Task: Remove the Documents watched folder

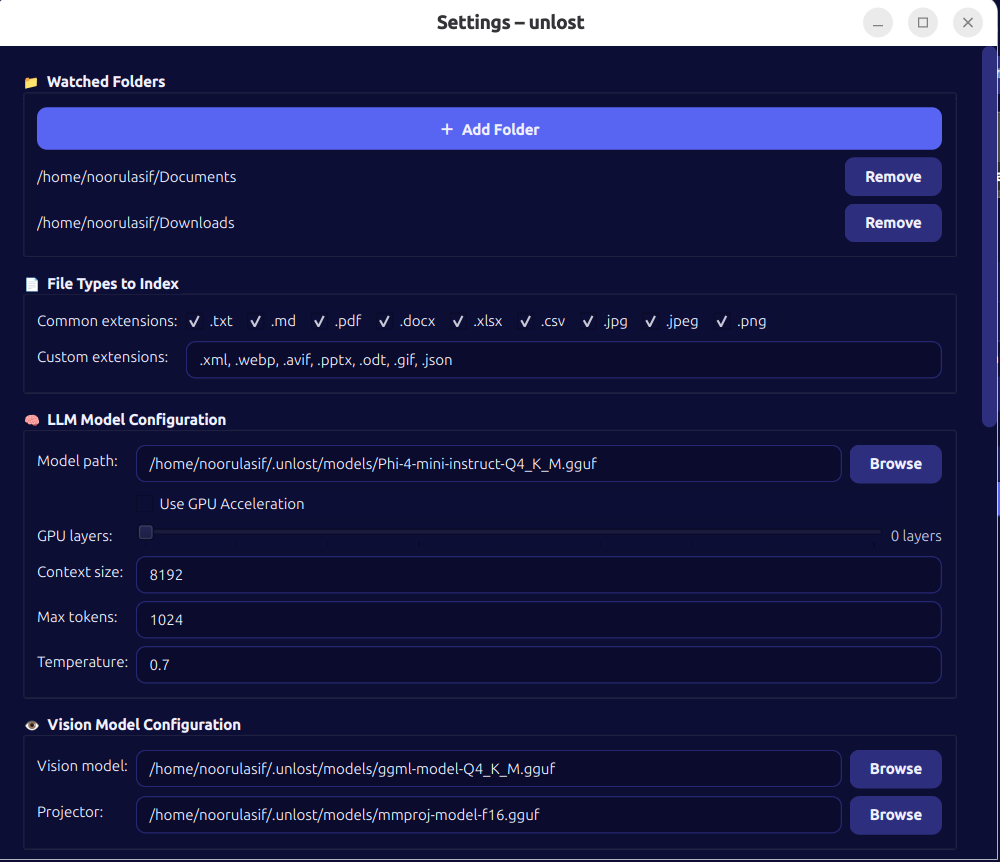Action: point(893,177)
